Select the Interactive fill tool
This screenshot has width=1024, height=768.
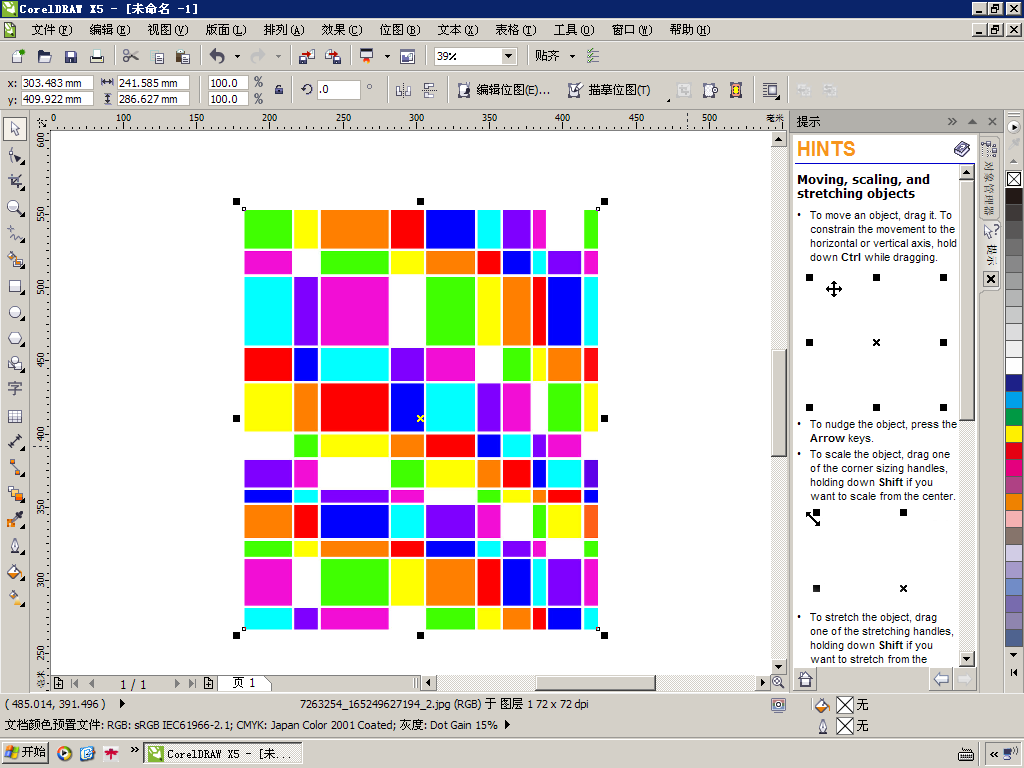[15, 597]
